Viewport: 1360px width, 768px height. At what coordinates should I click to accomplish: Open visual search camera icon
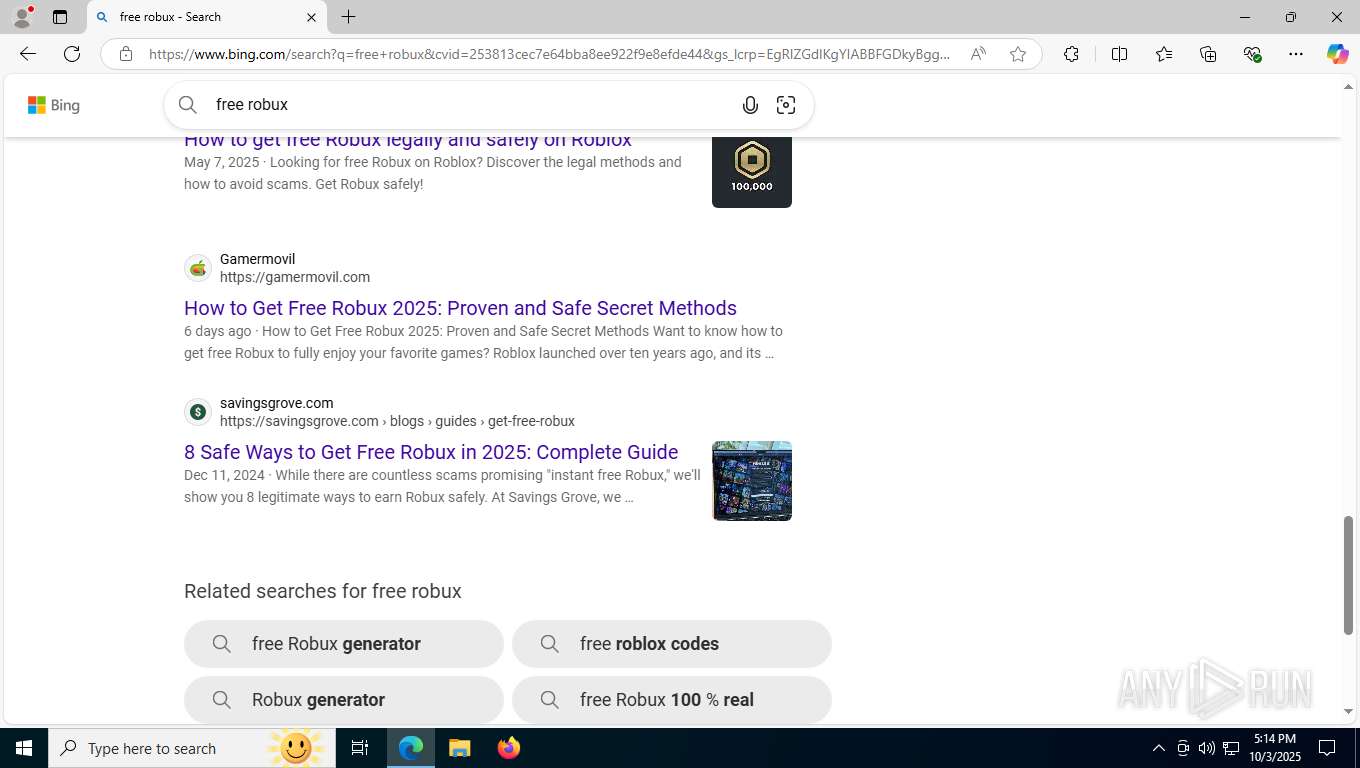pyautogui.click(x=786, y=105)
